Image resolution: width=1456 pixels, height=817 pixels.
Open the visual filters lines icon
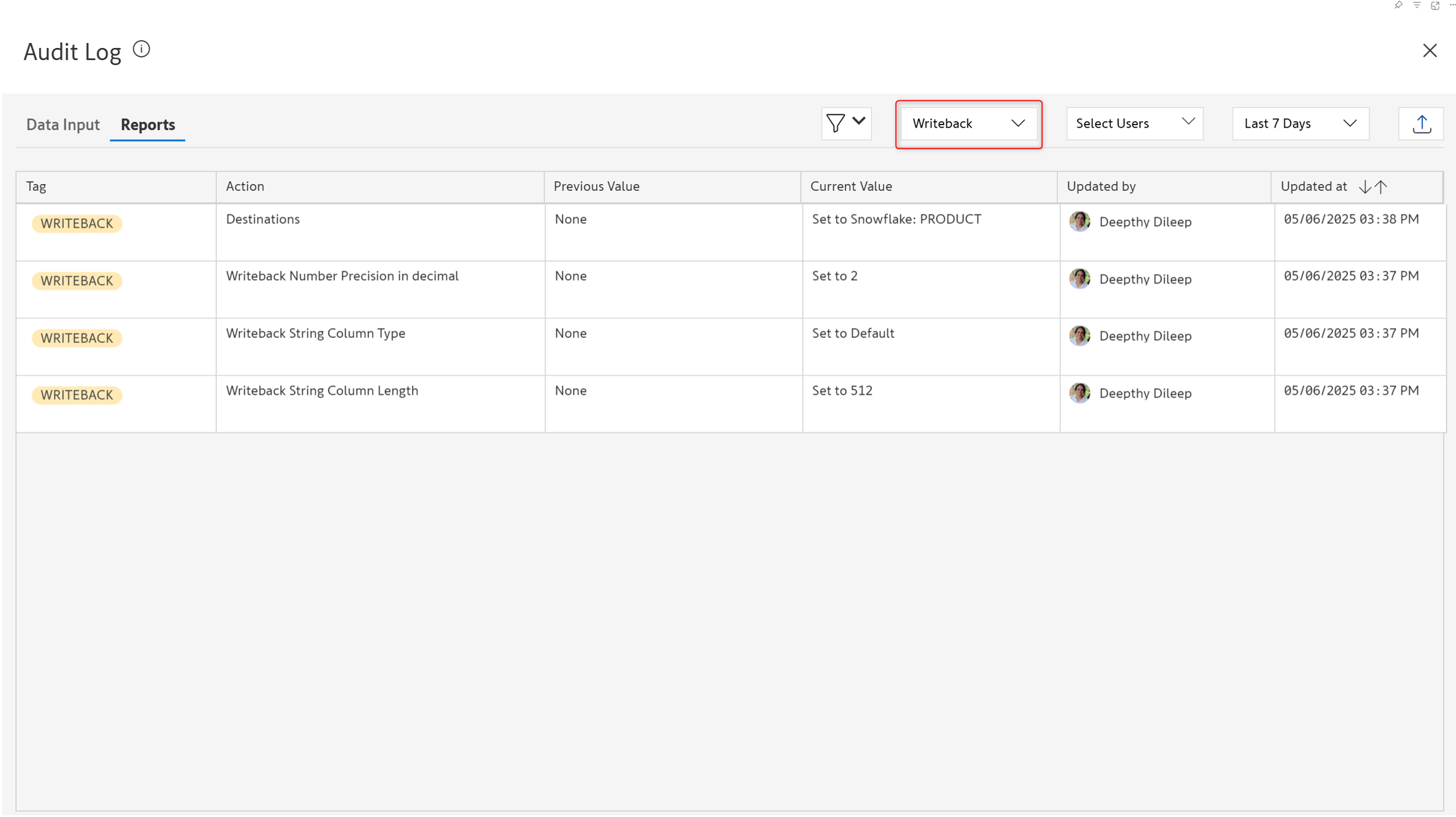click(1417, 5)
